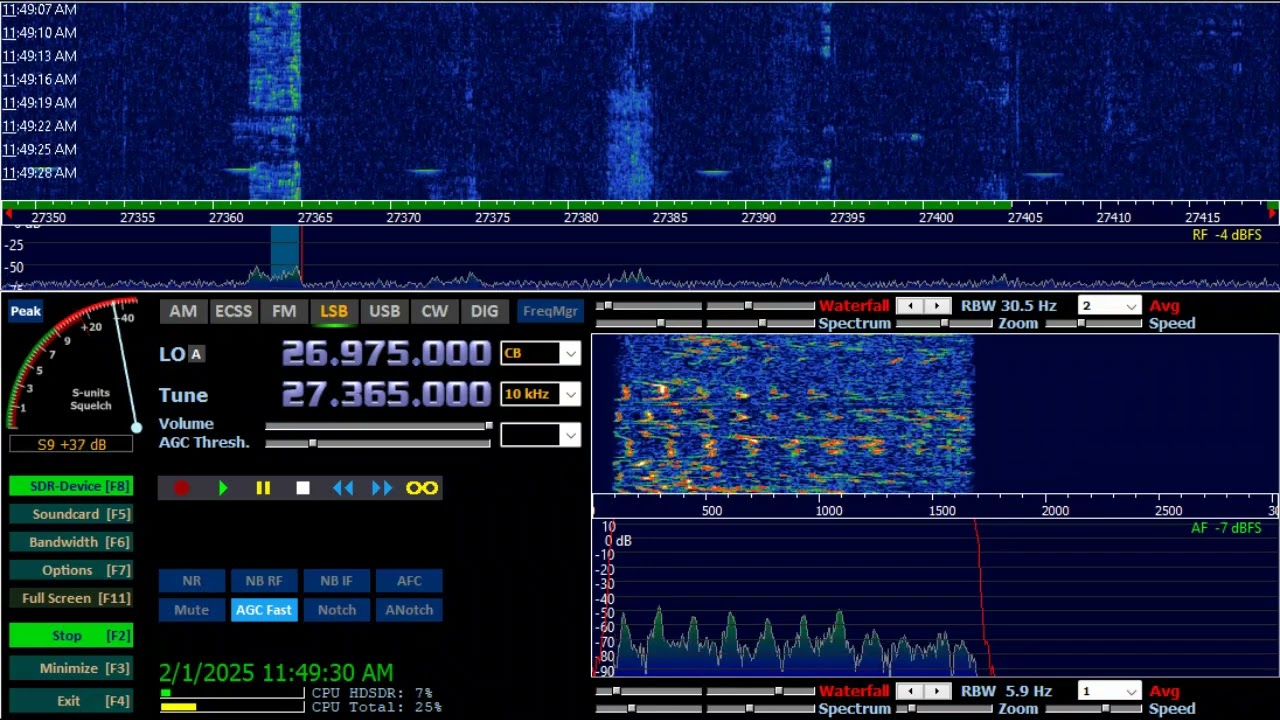
Task: Click 27380 on the RF frequency scale
Action: click(x=581, y=218)
